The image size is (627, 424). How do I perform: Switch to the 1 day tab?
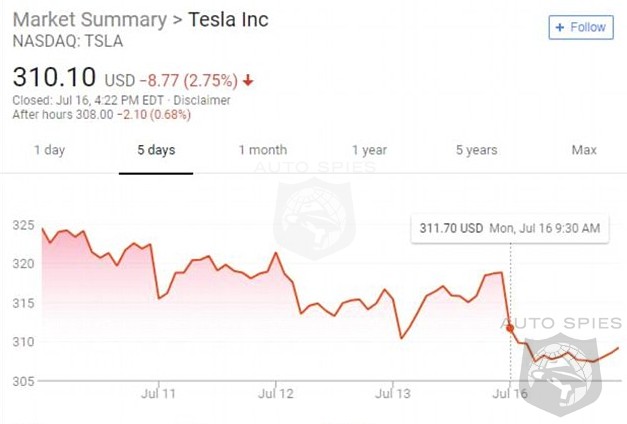click(49, 150)
